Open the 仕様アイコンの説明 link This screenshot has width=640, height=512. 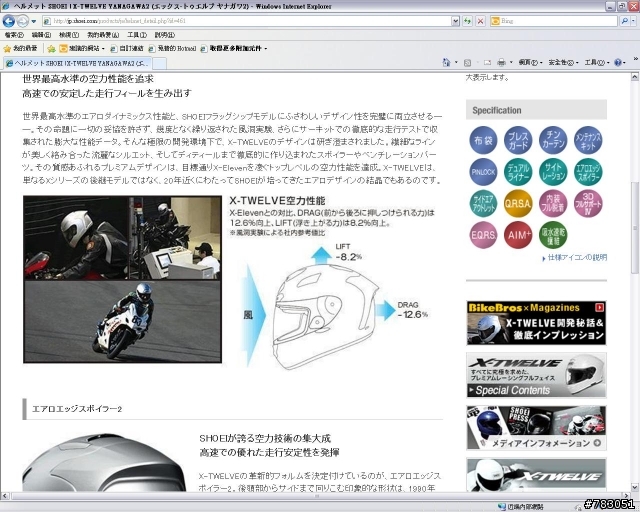click(x=576, y=258)
